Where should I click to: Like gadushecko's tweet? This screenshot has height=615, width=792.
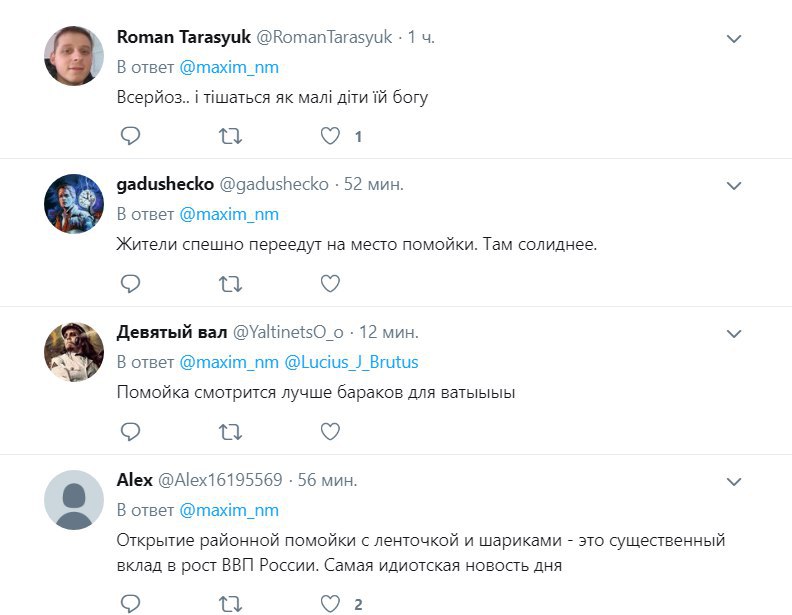pyautogui.click(x=330, y=284)
